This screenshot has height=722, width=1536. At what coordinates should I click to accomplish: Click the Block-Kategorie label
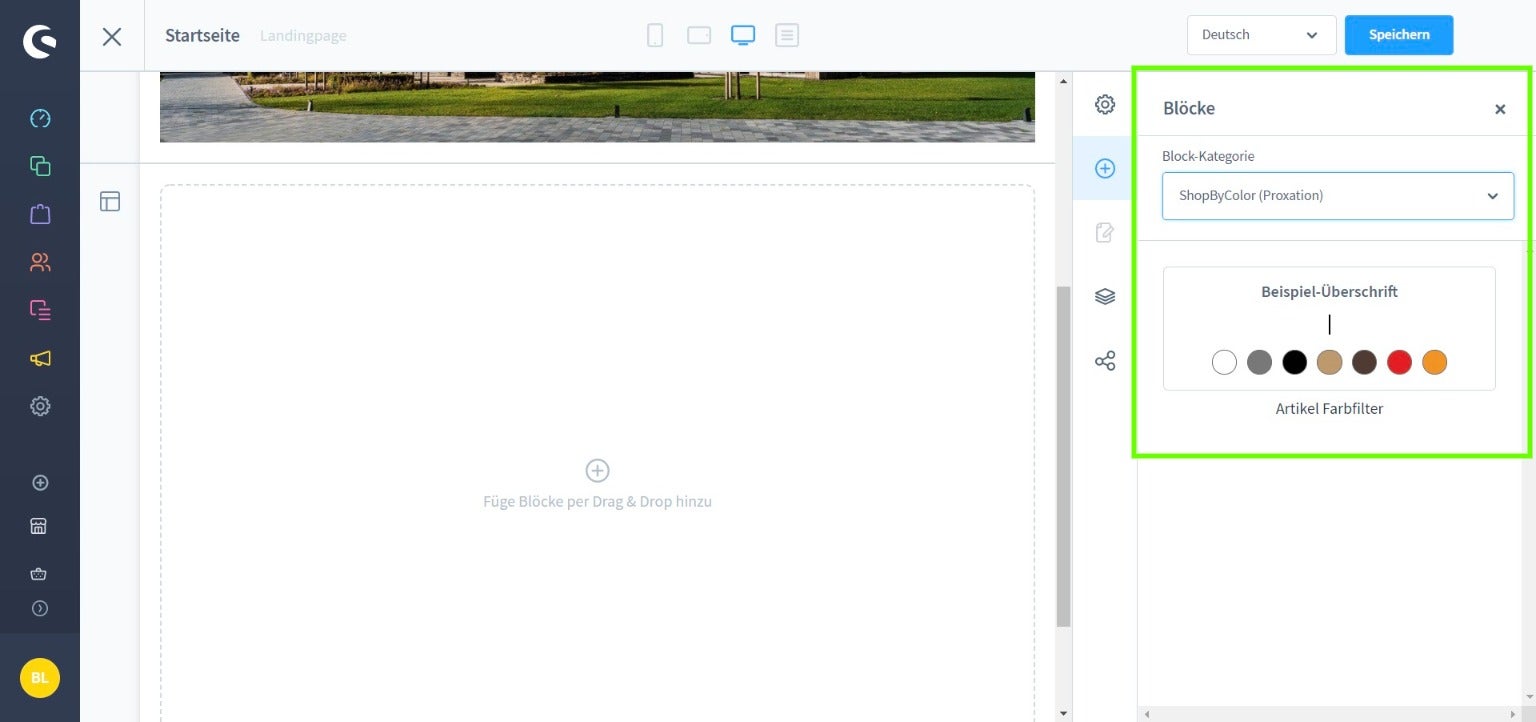click(1208, 156)
